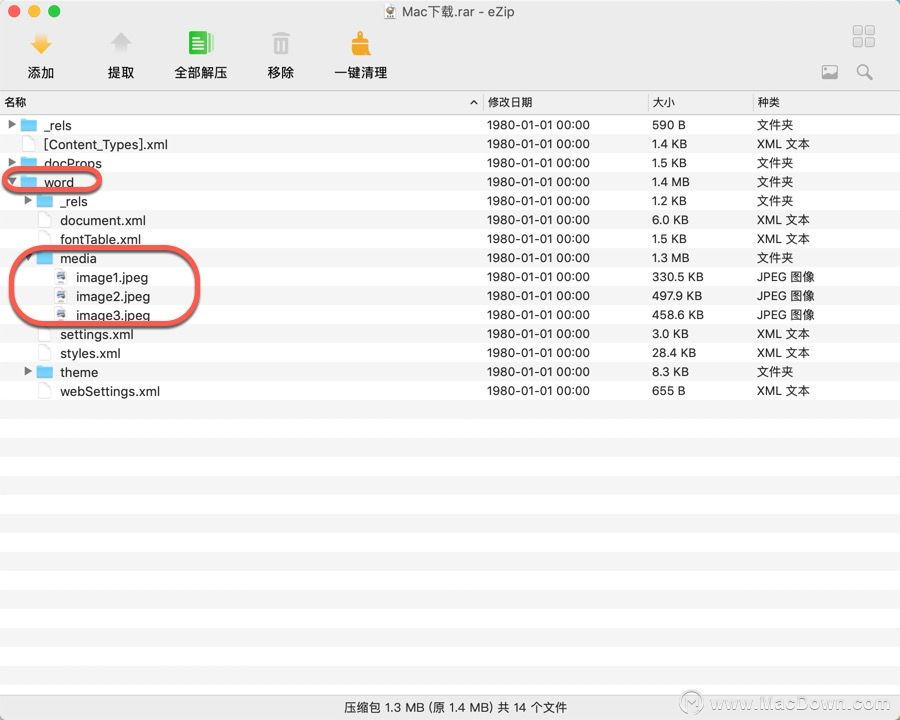Click the settings.xml file icon

tap(45, 334)
